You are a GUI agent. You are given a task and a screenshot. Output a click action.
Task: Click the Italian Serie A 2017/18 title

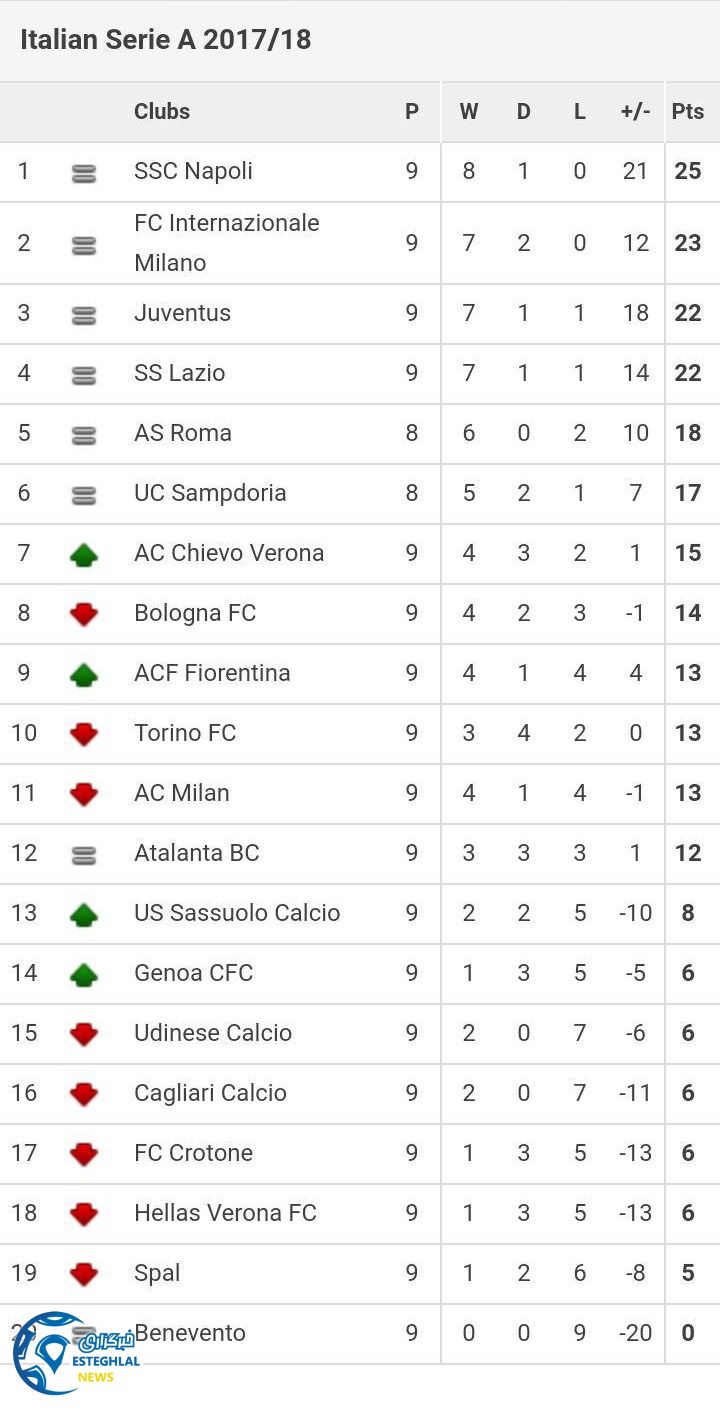[x=165, y=40]
